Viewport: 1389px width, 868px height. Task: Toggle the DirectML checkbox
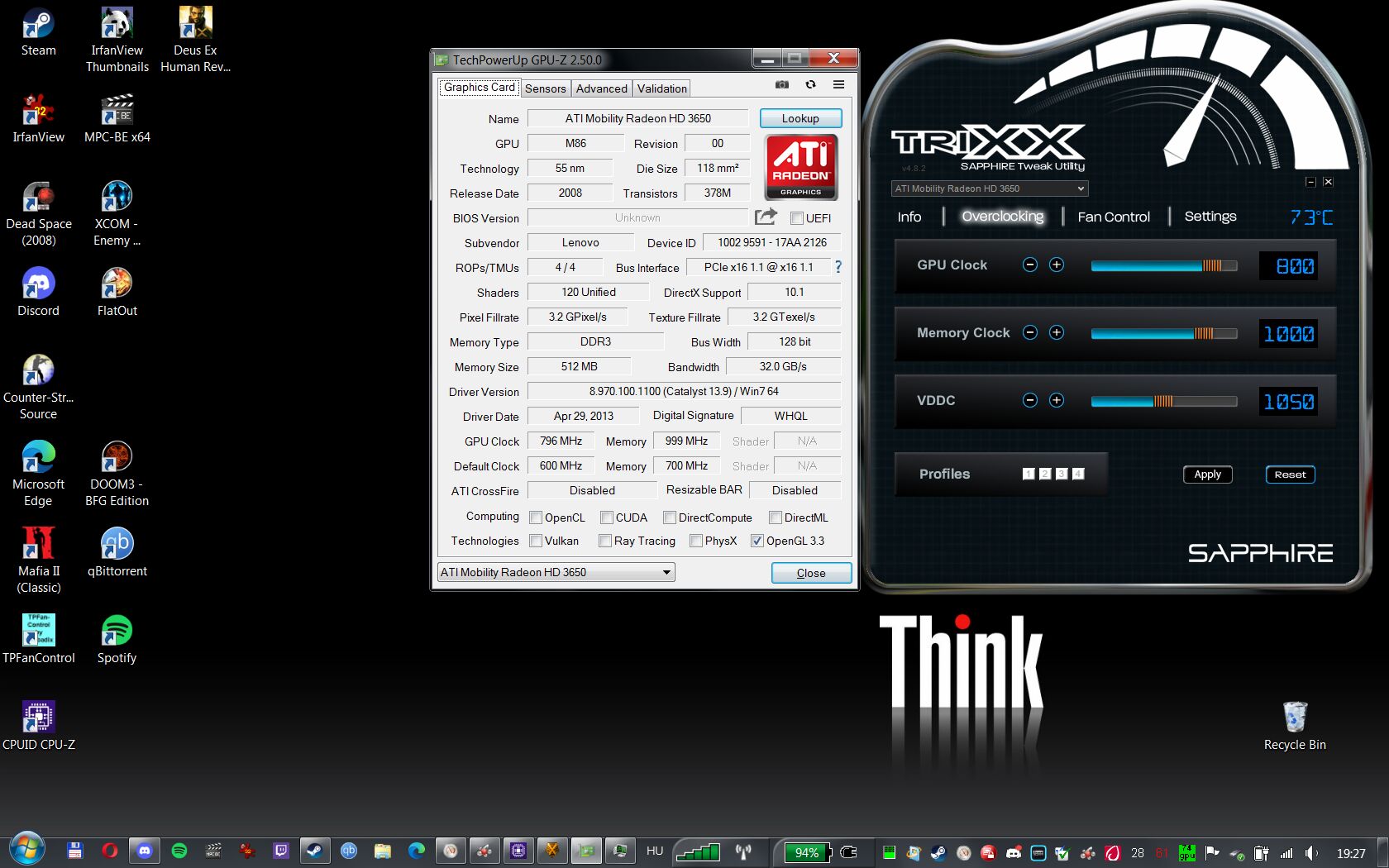(776, 517)
